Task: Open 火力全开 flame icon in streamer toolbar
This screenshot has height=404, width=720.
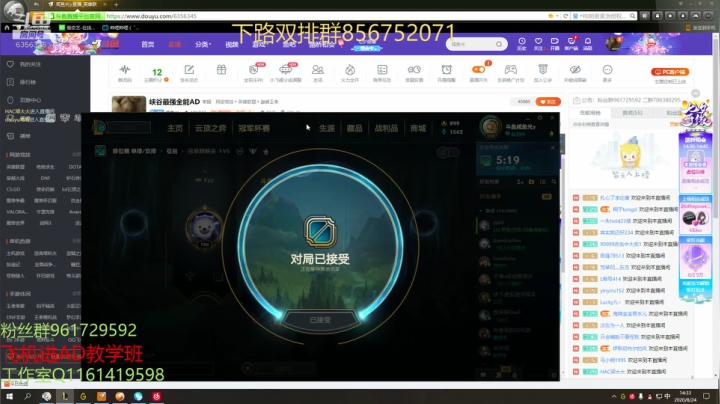Action: [350, 72]
